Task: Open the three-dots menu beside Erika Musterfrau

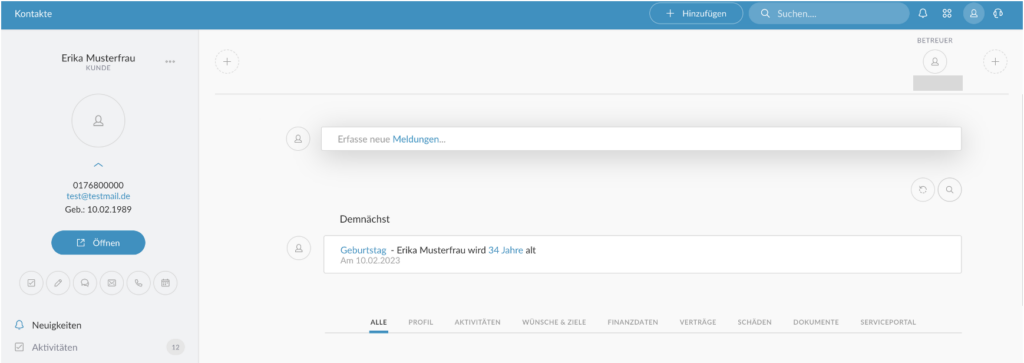Action: tap(170, 62)
